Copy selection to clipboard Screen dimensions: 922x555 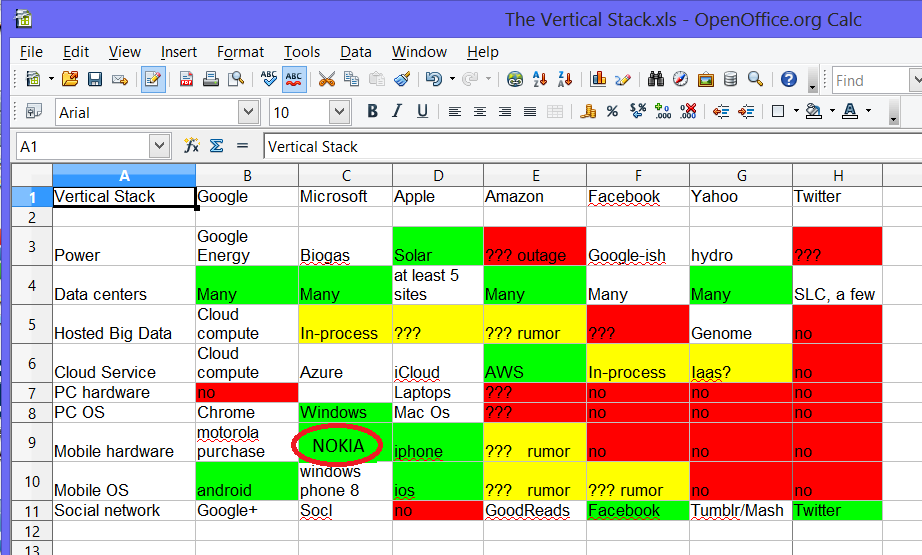pyautogui.click(x=352, y=79)
